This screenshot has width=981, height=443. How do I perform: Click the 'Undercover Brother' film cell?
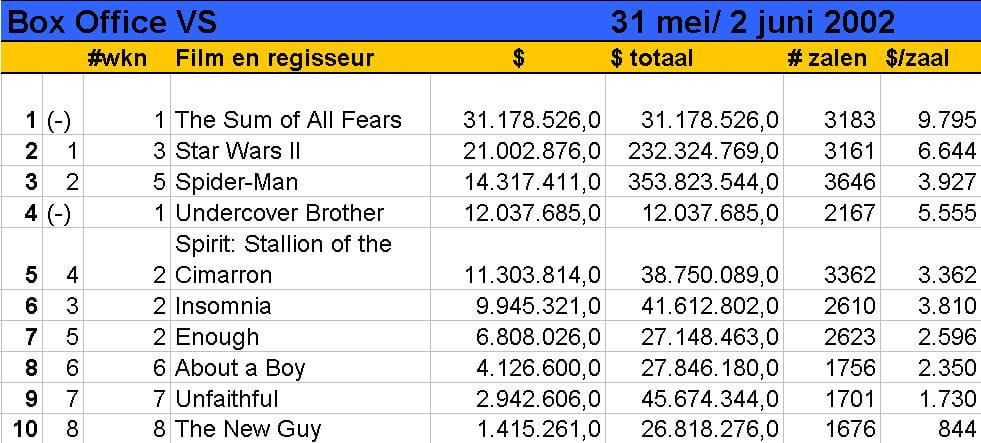279,213
